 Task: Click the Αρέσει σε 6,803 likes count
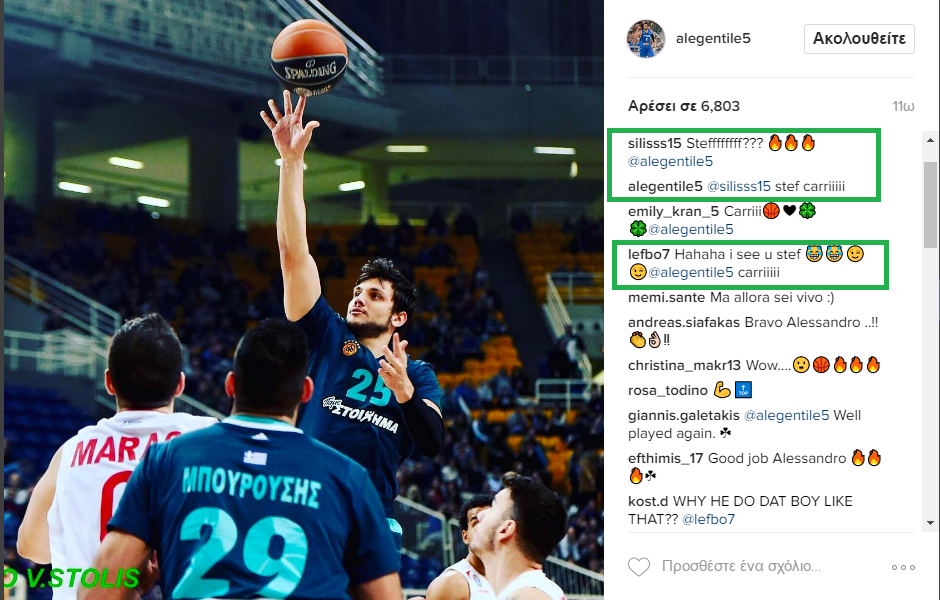(x=683, y=106)
